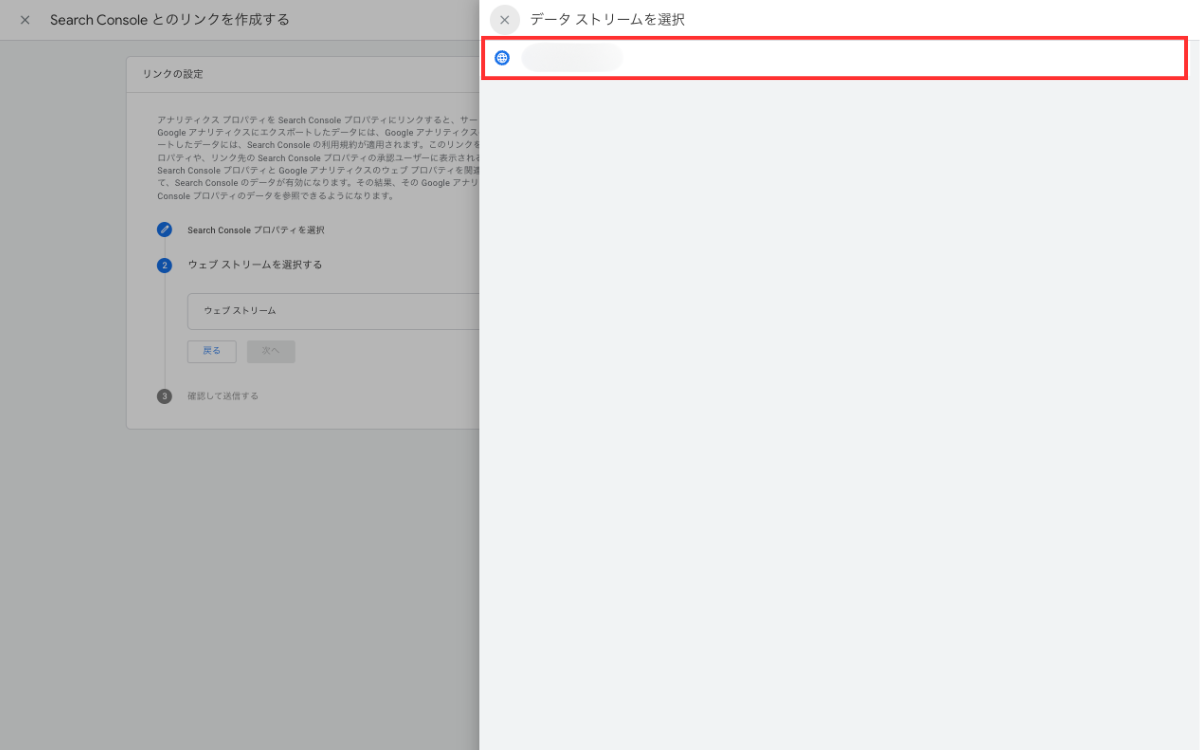Click the globe icon of the data stream
This screenshot has height=750, width=1200.
pos(502,58)
